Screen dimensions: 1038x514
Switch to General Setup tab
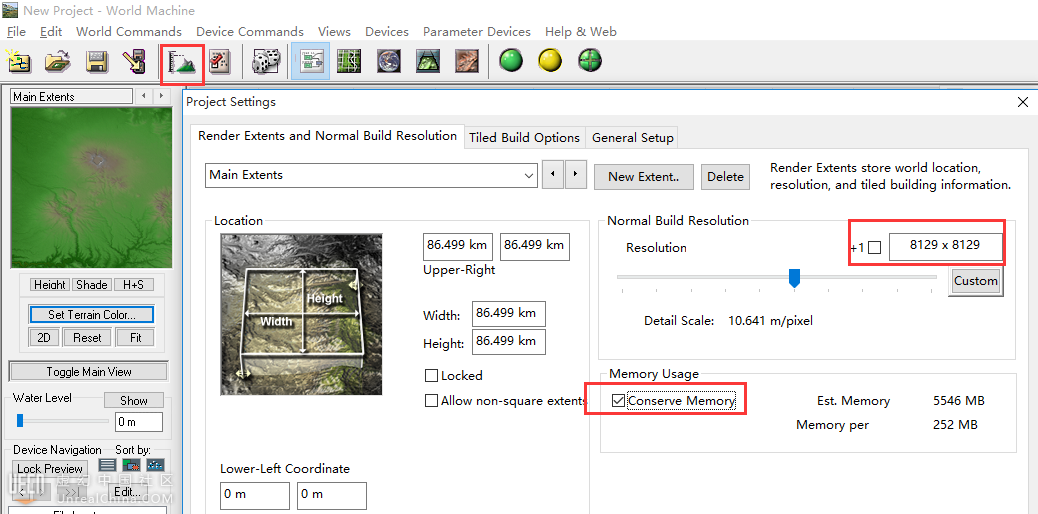633,137
